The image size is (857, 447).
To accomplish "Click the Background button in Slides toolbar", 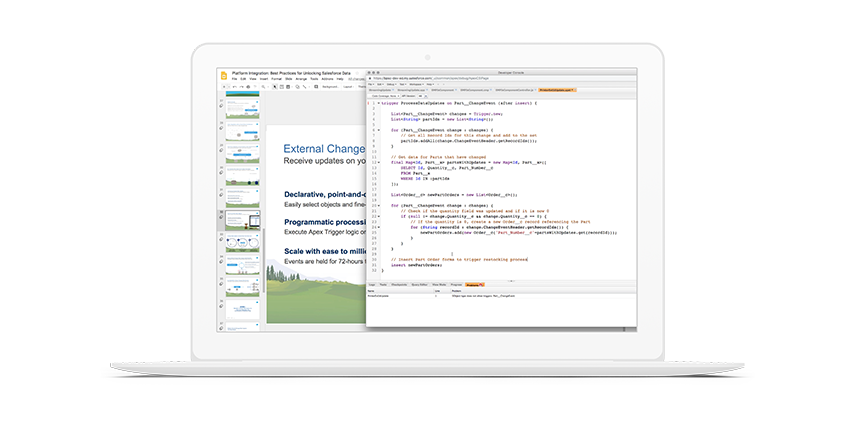I will 331,87.
